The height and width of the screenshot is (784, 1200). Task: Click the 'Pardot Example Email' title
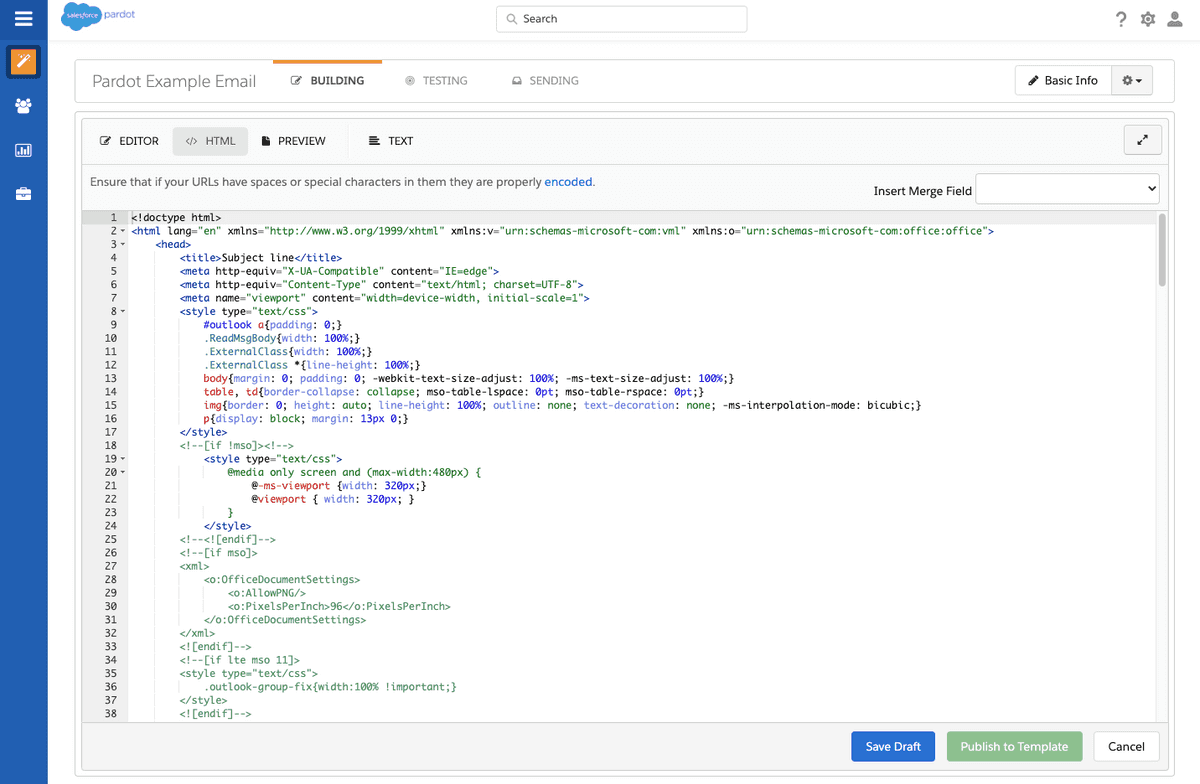pos(174,81)
